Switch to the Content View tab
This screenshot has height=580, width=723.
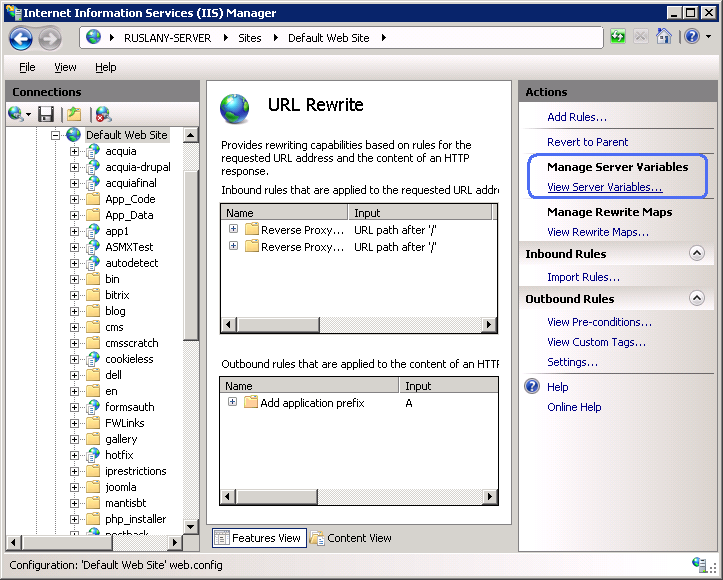point(351,538)
